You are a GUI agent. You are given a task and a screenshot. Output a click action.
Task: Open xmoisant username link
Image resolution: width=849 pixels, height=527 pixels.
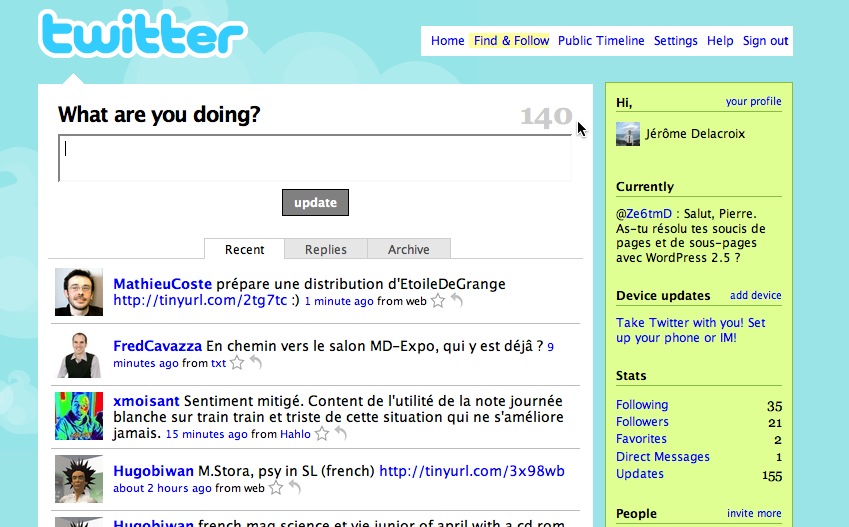(146, 401)
